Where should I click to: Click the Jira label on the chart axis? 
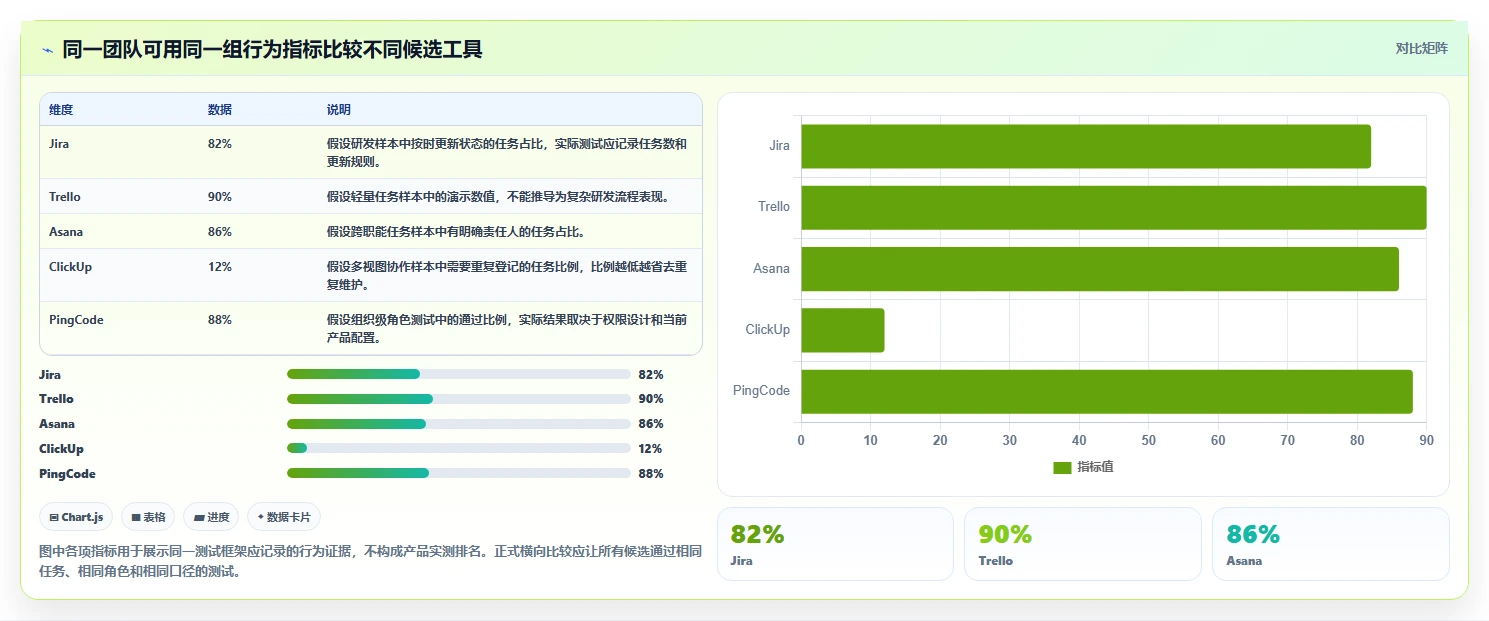click(x=779, y=146)
